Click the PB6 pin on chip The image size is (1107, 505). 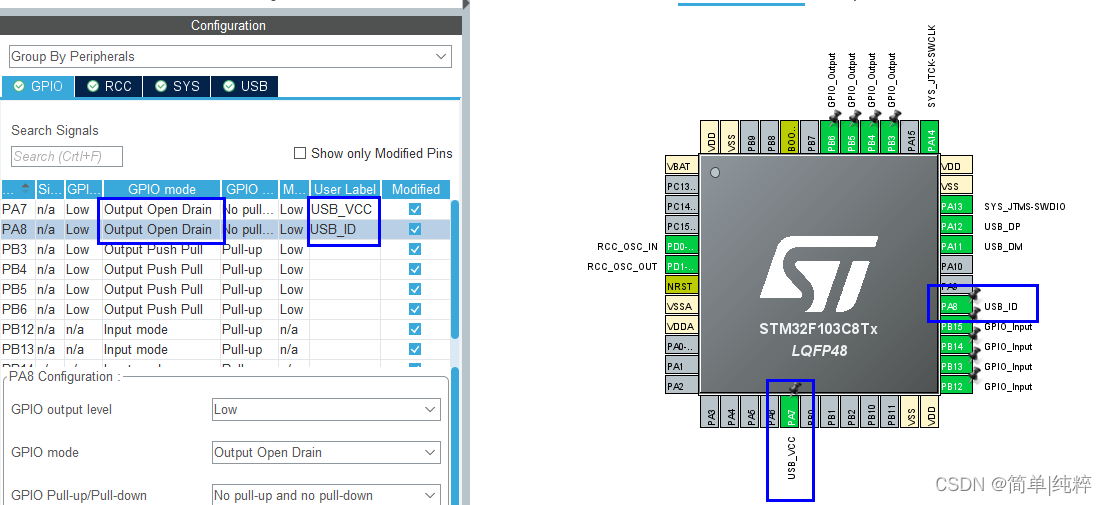832,136
